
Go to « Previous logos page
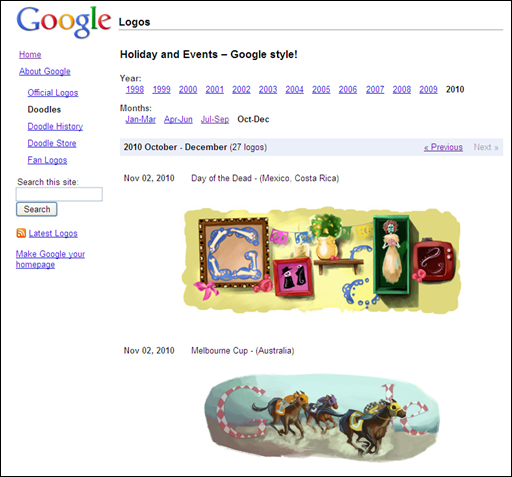443,147
